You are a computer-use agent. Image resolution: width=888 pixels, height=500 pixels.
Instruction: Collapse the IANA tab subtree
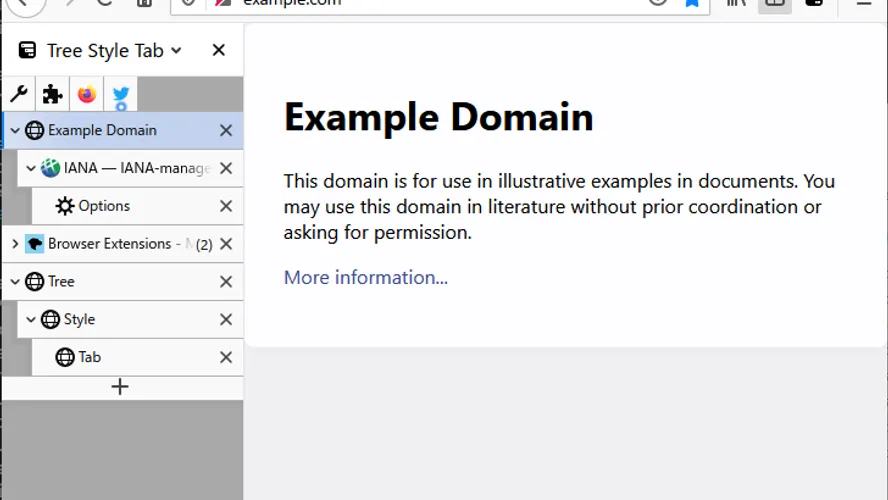point(30,168)
